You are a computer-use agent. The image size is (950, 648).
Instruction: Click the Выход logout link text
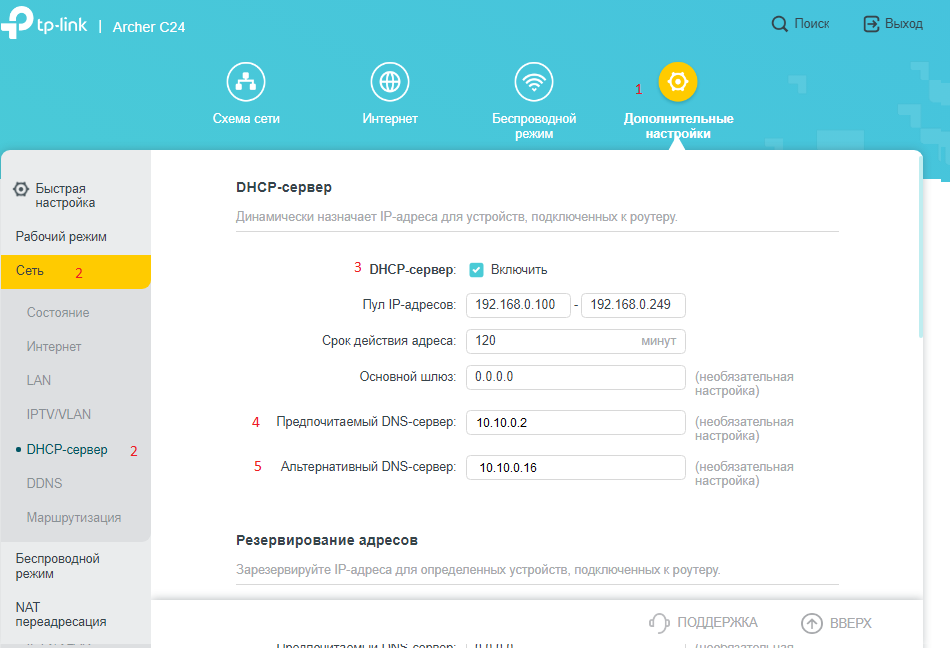pyautogui.click(x=904, y=24)
